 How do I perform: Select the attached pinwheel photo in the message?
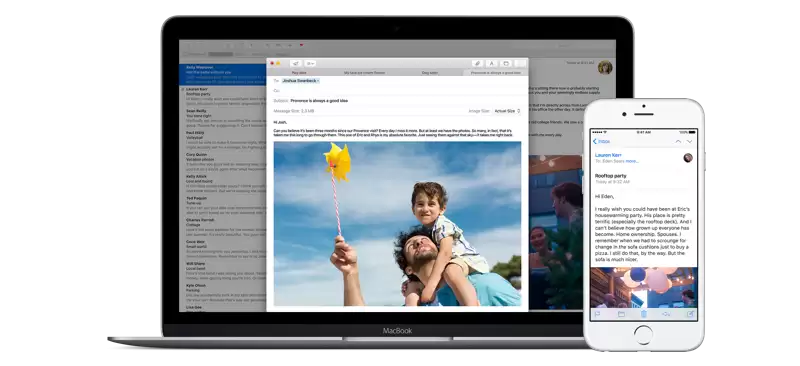(x=397, y=224)
